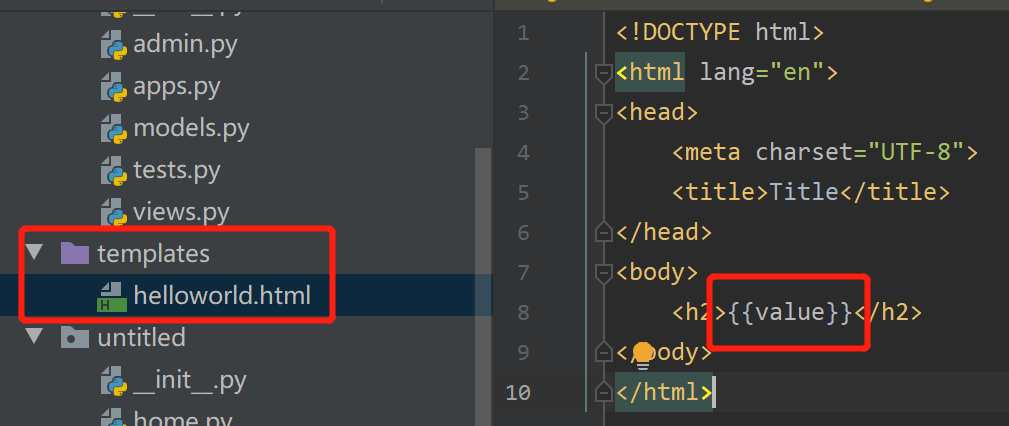Collapse the untitled folder arrow

coord(34,338)
